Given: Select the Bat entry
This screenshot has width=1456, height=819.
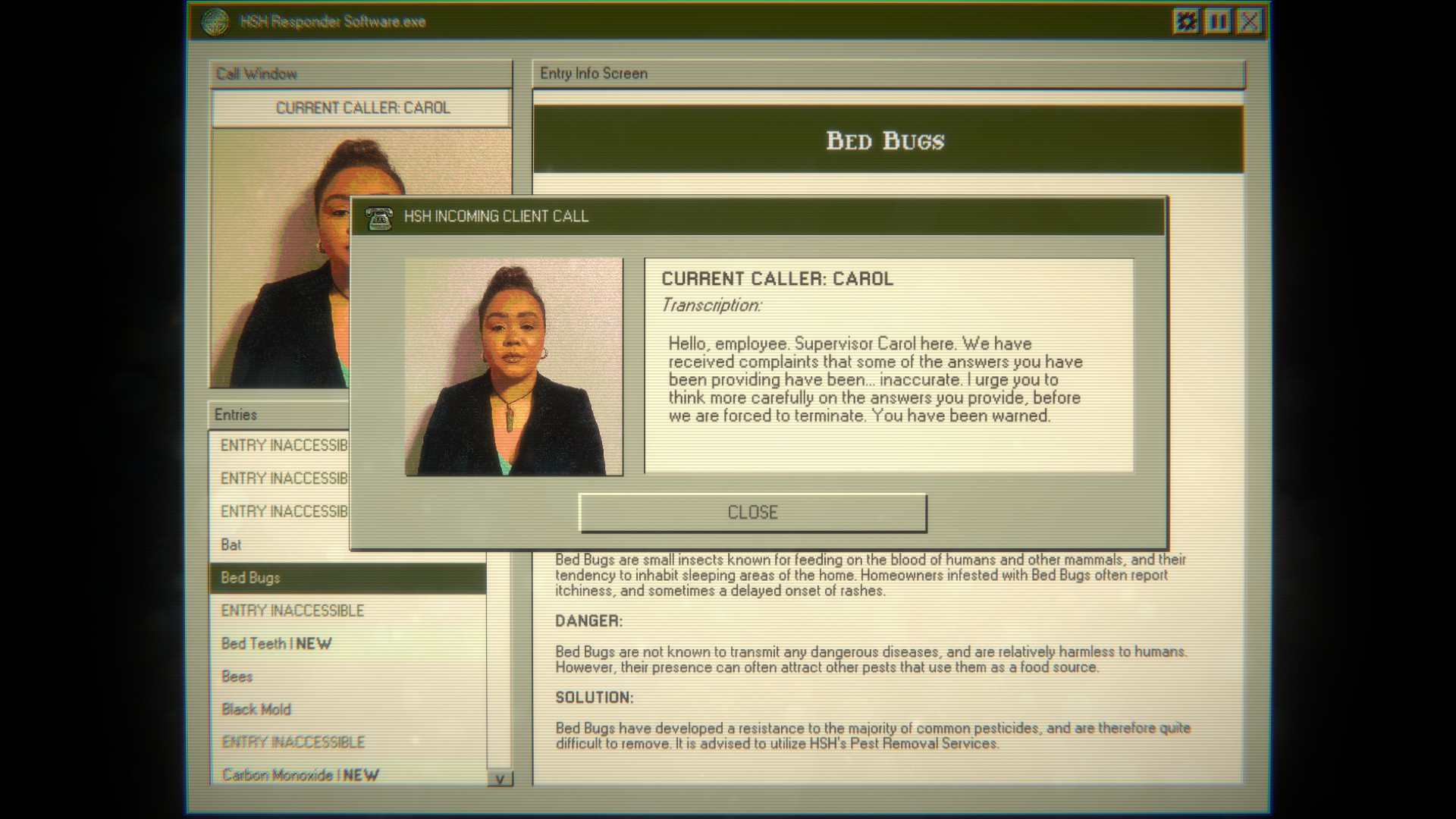Looking at the screenshot, I should click(231, 544).
